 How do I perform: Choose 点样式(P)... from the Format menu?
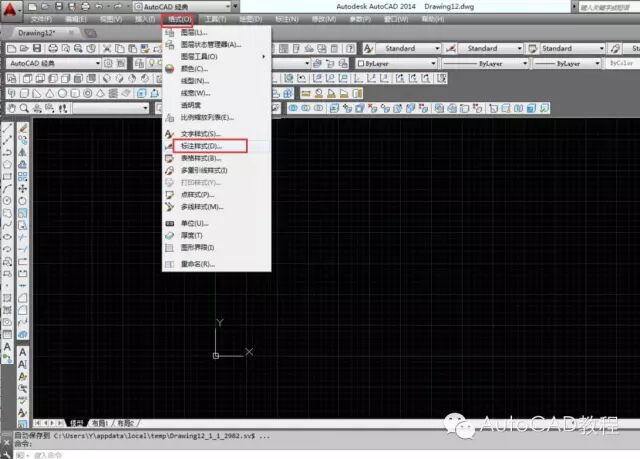(x=217, y=195)
